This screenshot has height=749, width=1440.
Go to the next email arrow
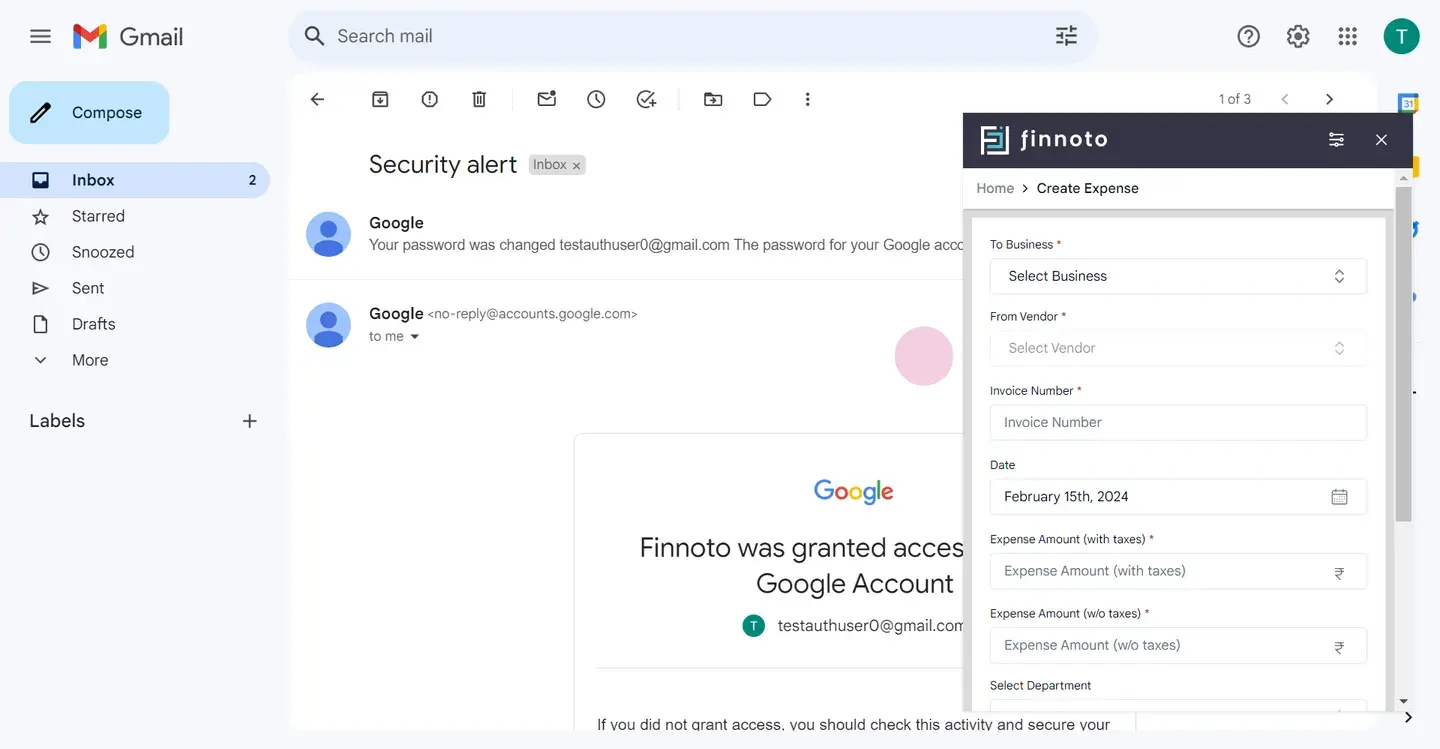(1329, 99)
